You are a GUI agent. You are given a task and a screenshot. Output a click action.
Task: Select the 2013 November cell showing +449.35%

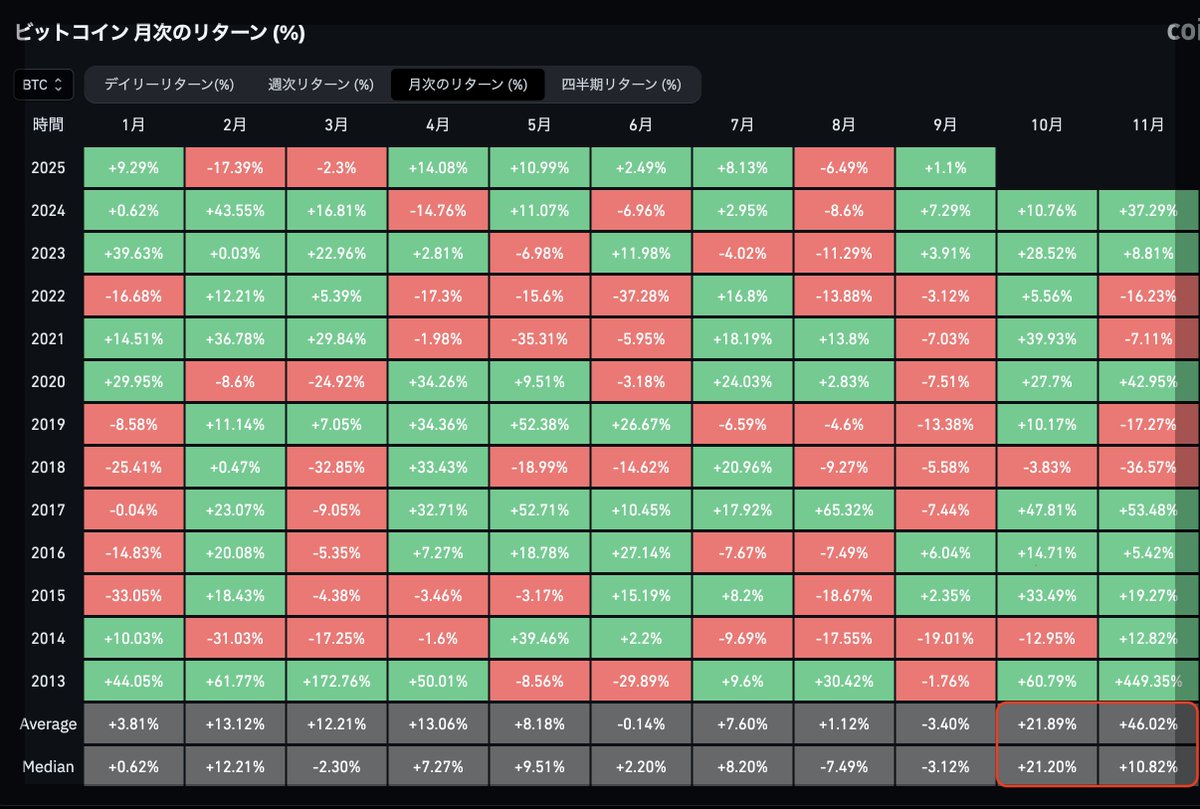(x=1149, y=680)
